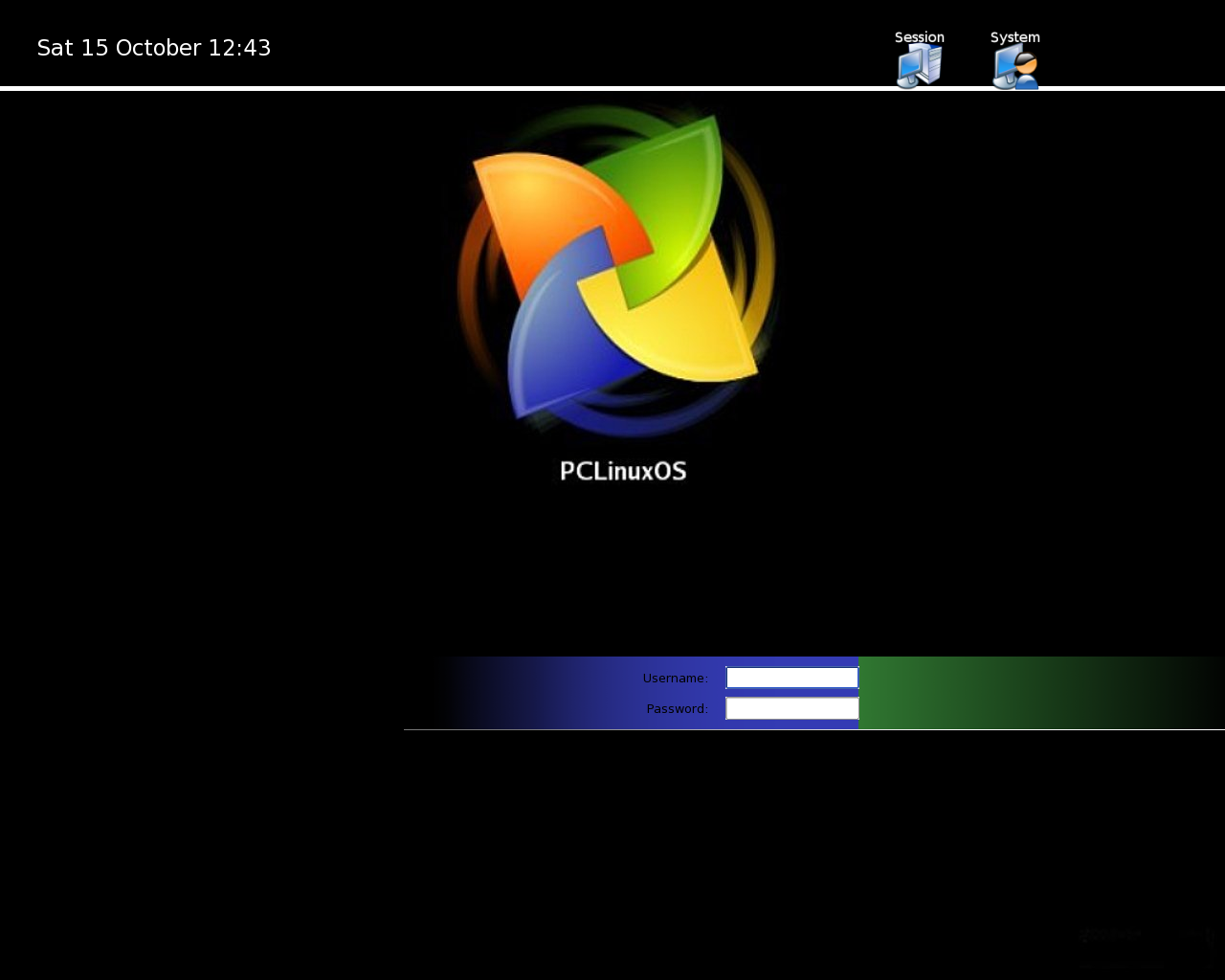This screenshot has height=980, width=1225.
Task: Click the date and time display
Action: 154,48
